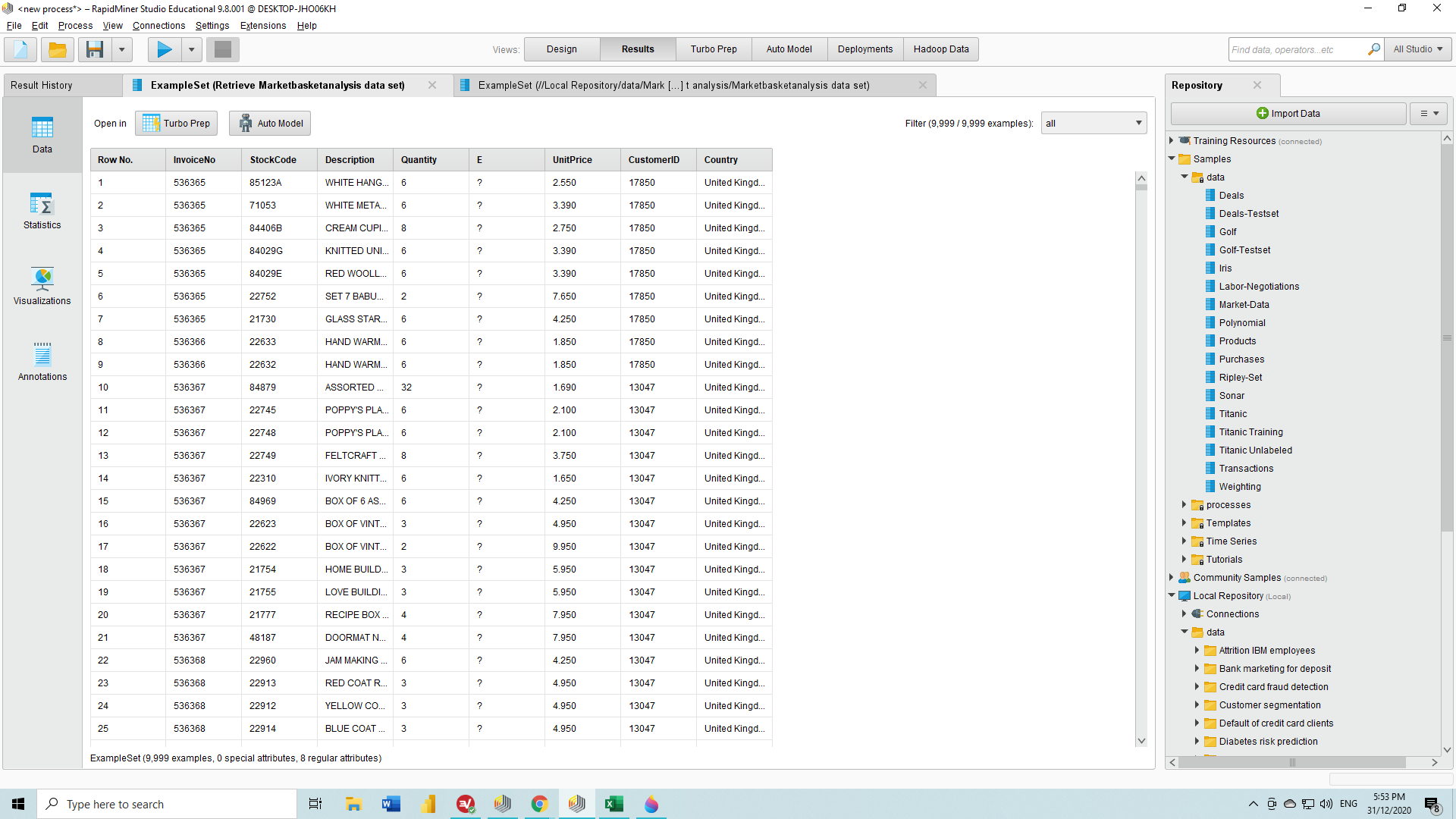
Task: Click the Save process disk icon
Action: tap(95, 50)
